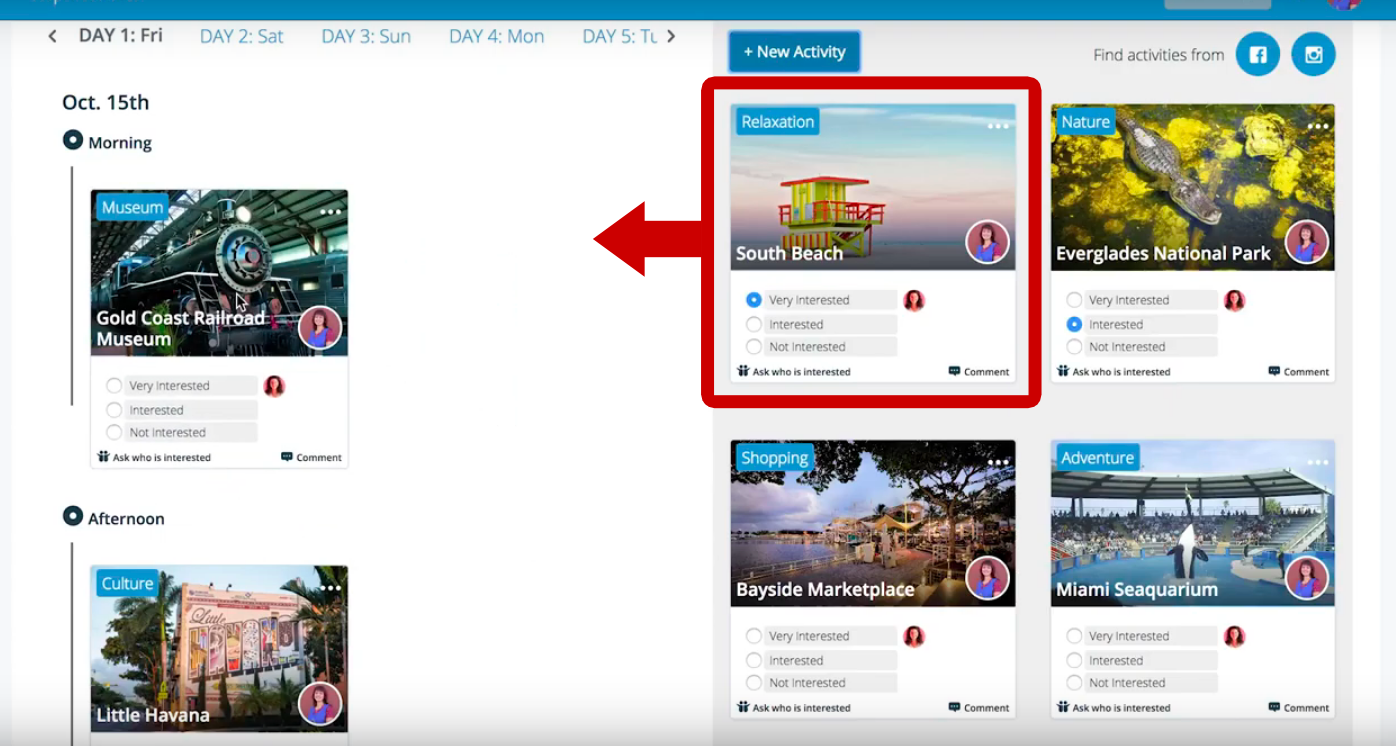Screen dimensions: 1396x746
Task: Open the Little Havana activity photo
Action: point(220,649)
